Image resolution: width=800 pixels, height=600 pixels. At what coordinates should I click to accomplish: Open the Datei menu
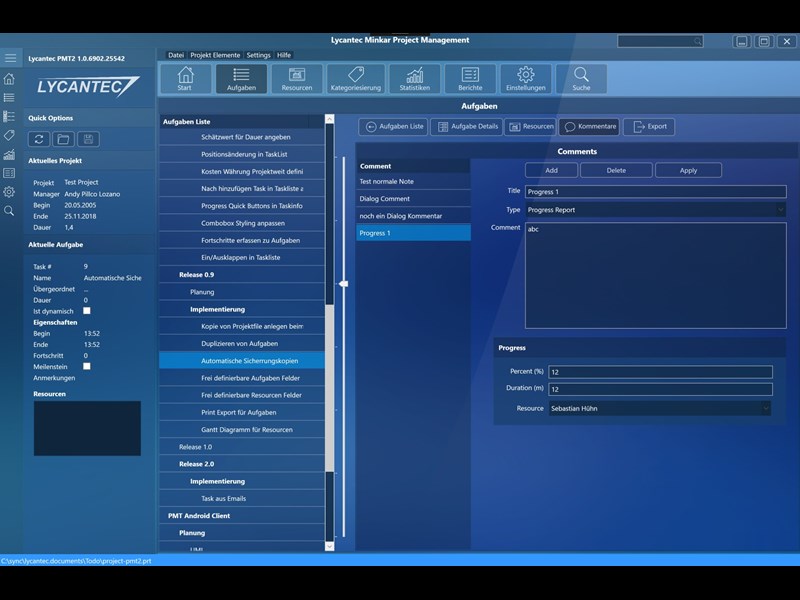(176, 55)
